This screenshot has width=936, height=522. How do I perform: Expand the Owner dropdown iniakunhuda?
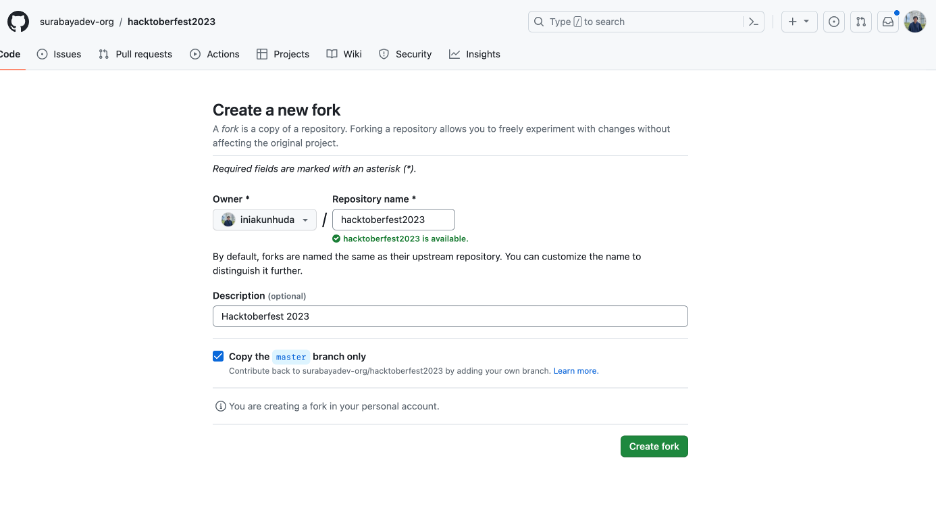pyautogui.click(x=264, y=220)
